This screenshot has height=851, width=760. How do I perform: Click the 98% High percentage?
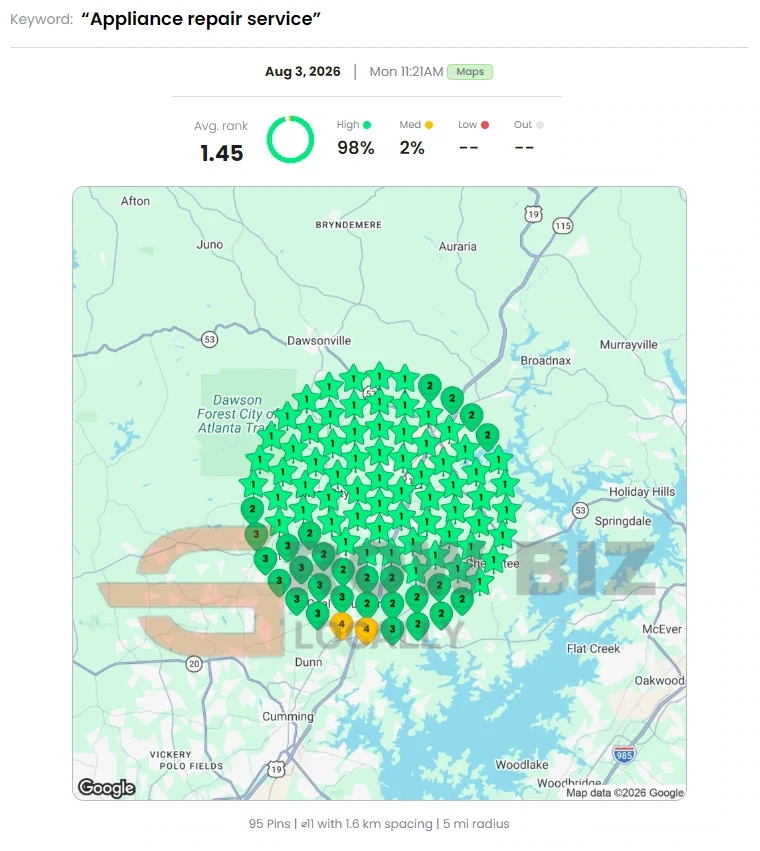(x=356, y=148)
